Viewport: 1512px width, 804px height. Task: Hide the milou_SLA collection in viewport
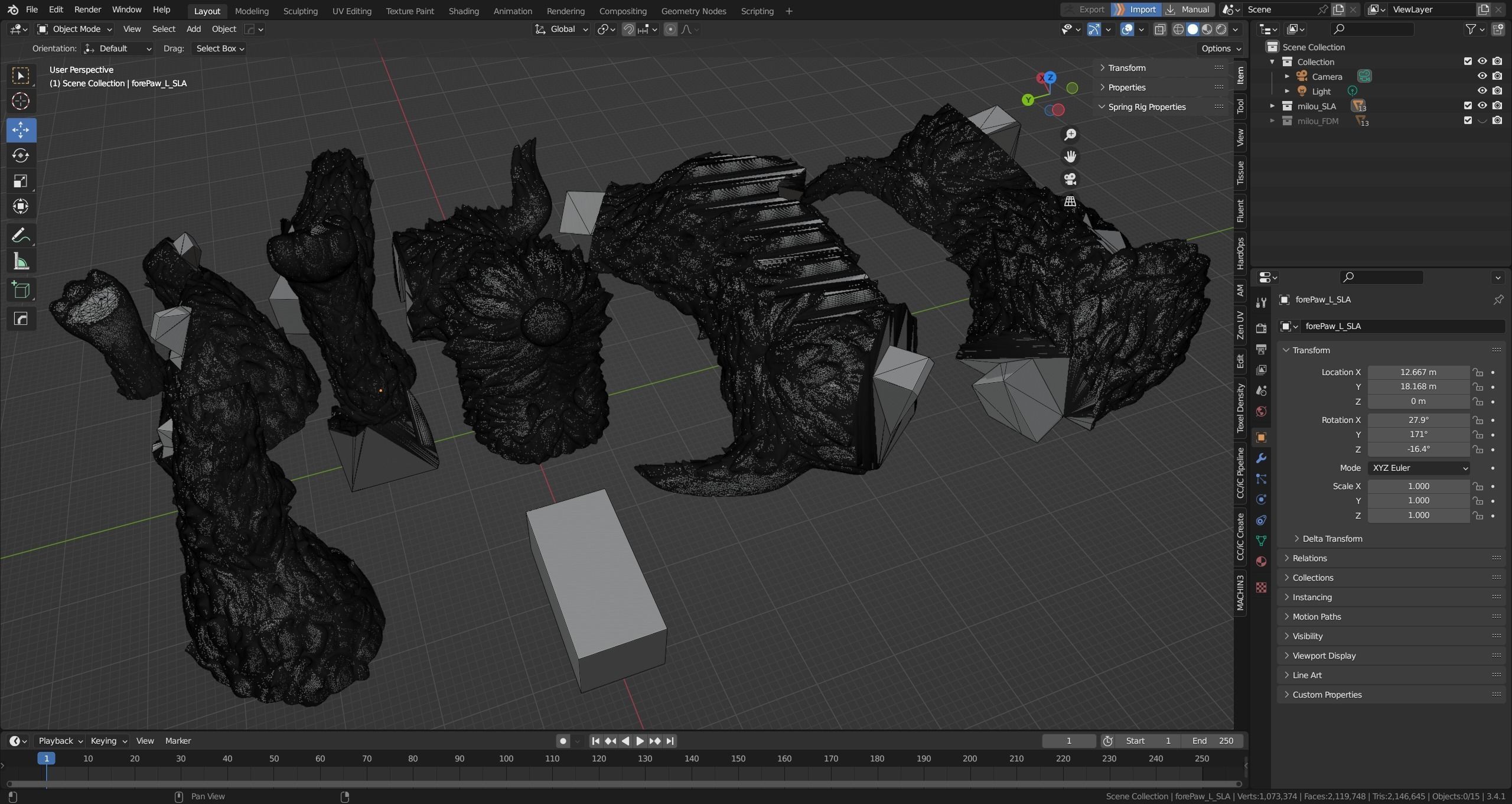[x=1482, y=106]
